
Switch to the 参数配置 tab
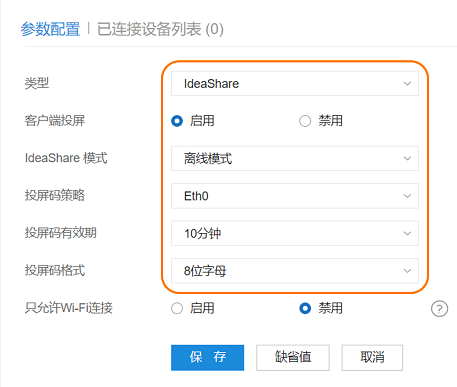pyautogui.click(x=50, y=29)
